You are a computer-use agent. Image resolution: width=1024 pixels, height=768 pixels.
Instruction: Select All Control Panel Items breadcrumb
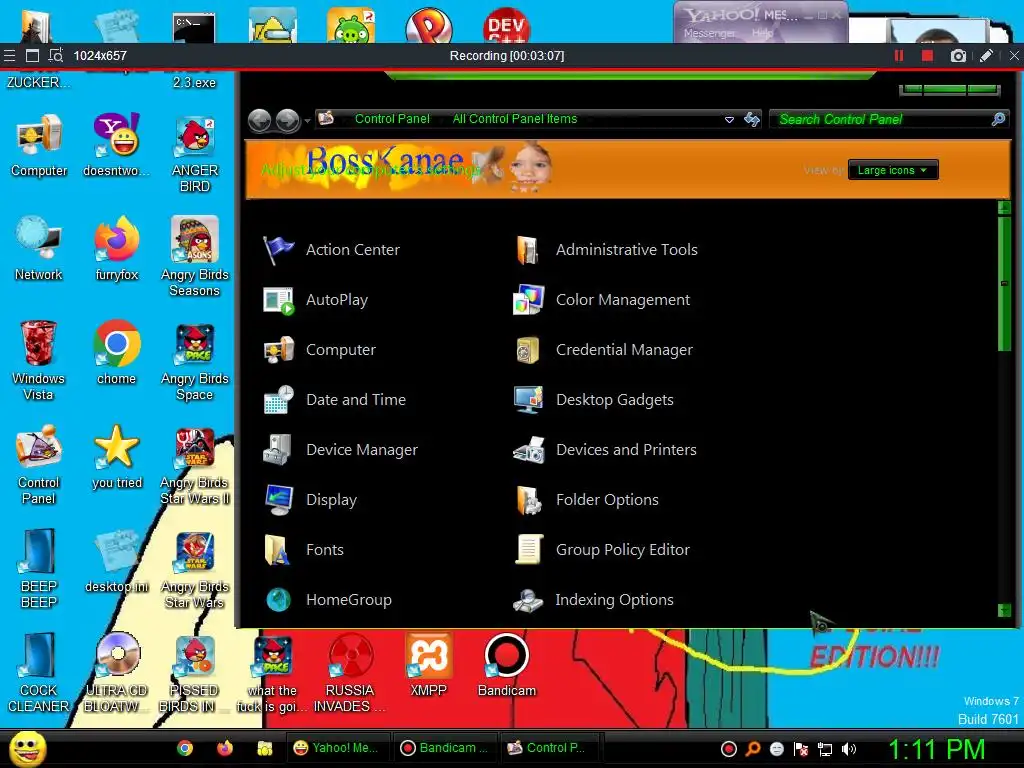pos(515,119)
